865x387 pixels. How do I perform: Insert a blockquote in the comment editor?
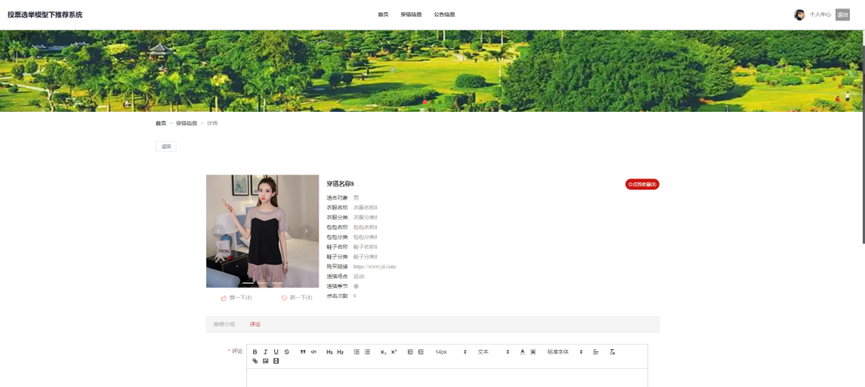(x=303, y=352)
